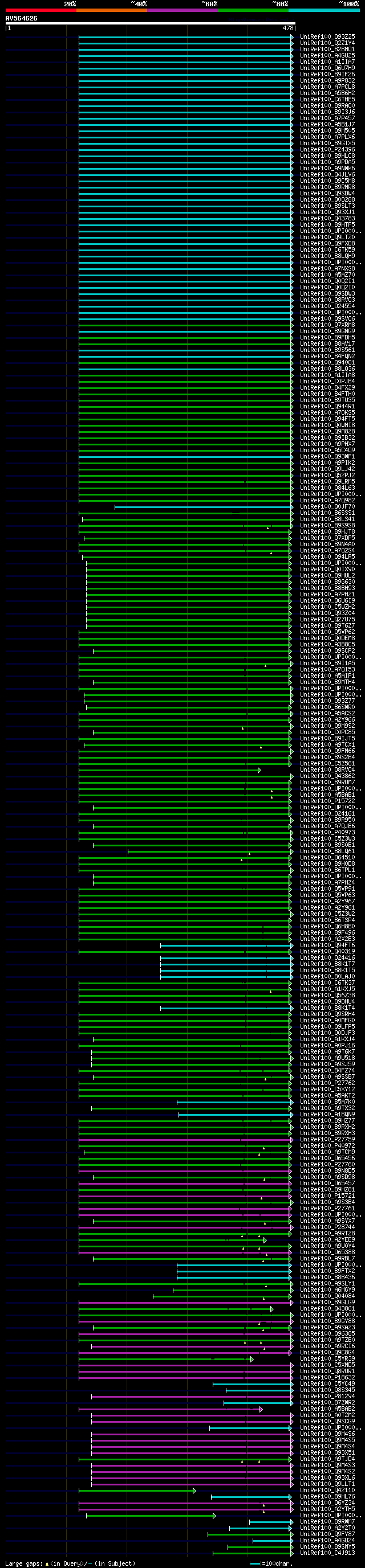
Task: Click the UniRef100_B5A7K0 label
Action: pos(328,1102)
